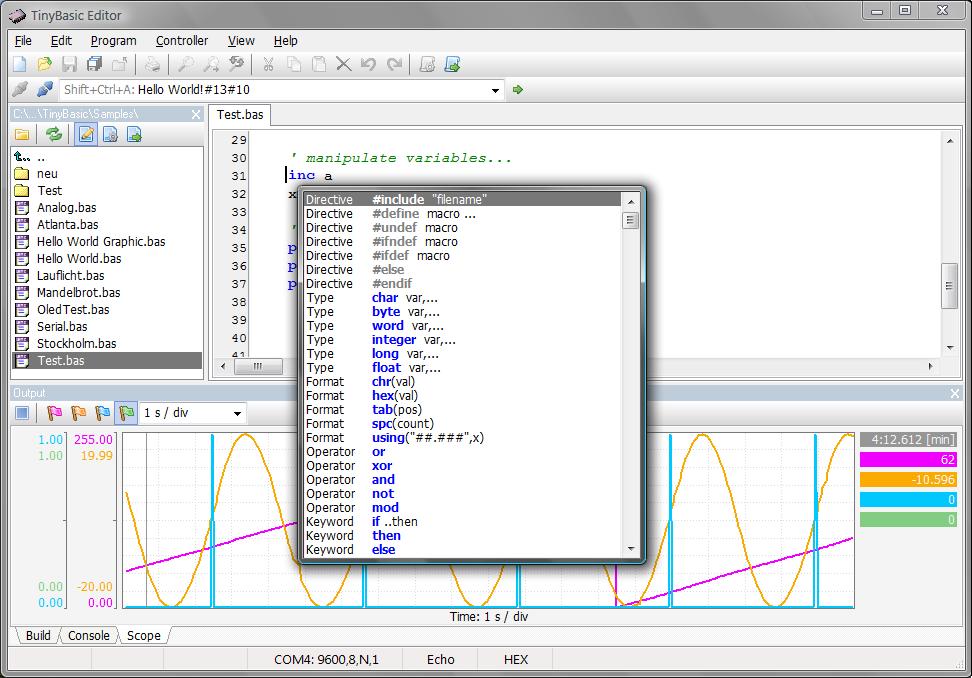Viewport: 972px width, 678px height.
Task: Click the New file icon in toolbar
Action: point(20,65)
